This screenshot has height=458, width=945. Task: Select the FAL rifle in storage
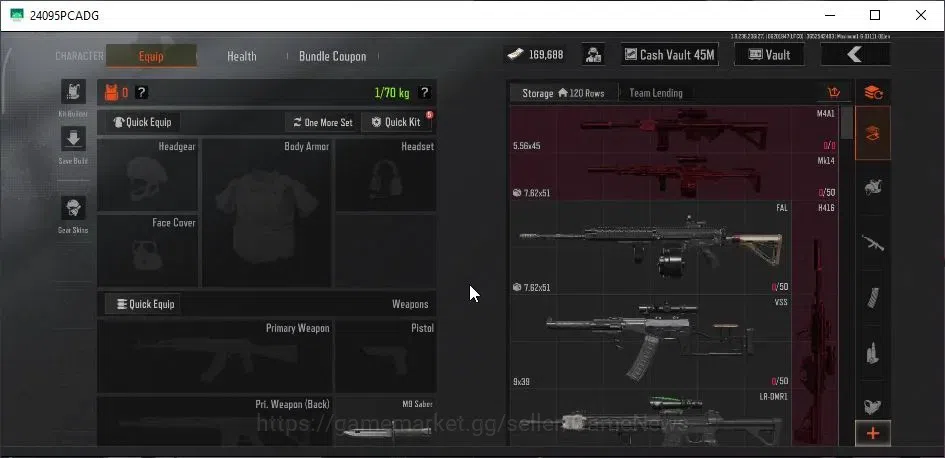click(x=651, y=248)
